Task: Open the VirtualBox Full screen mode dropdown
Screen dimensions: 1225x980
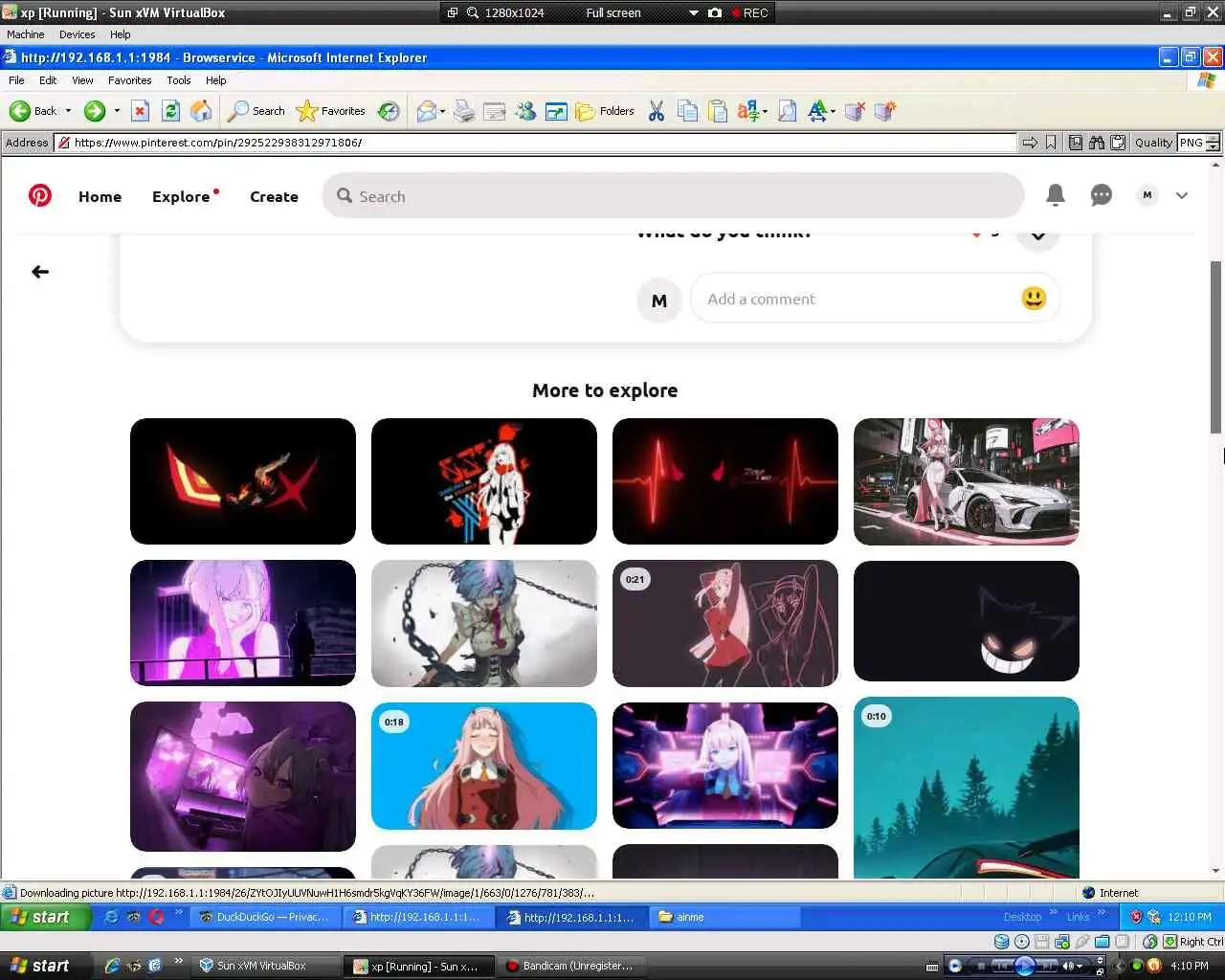Action: pos(694,12)
